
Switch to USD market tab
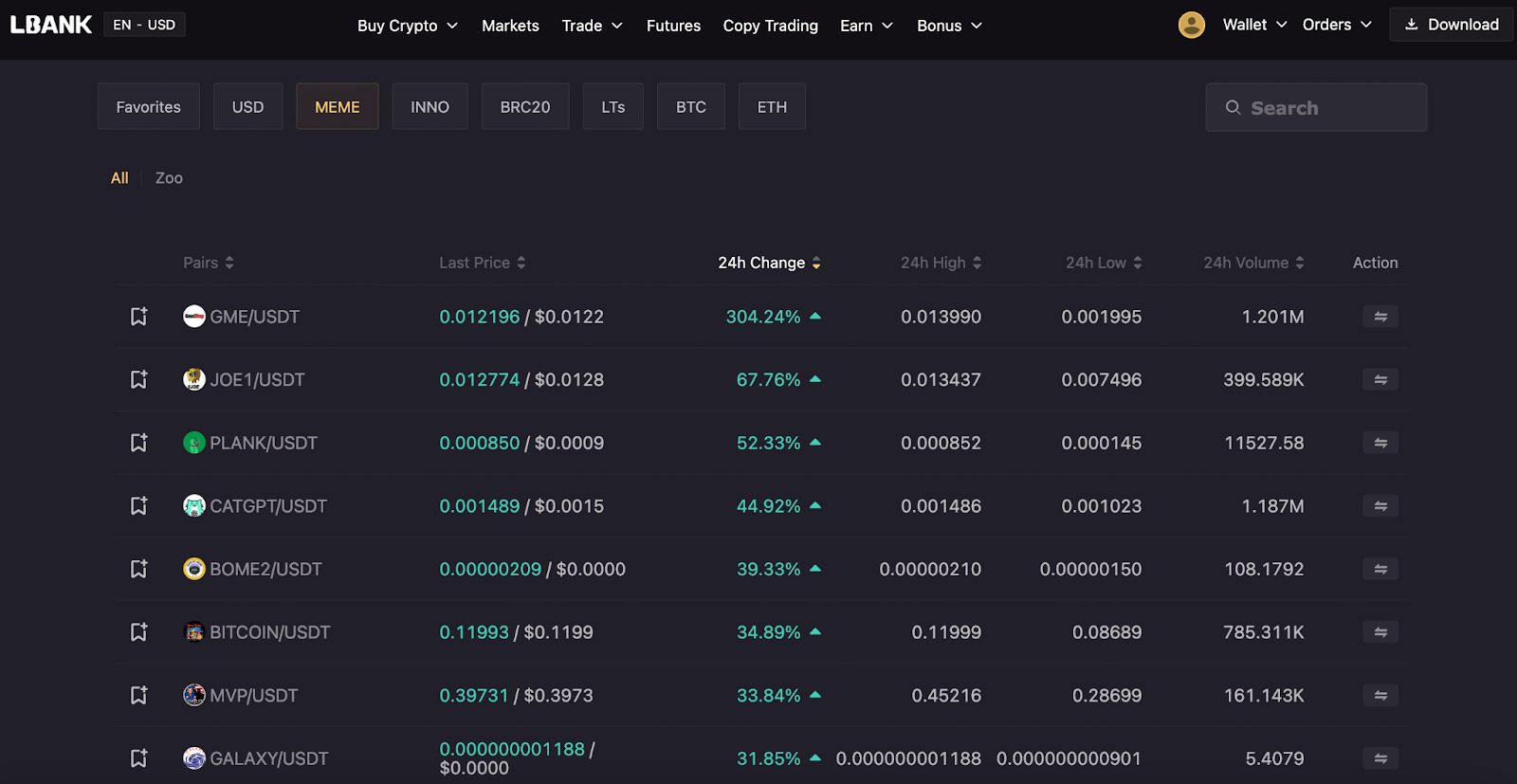pyautogui.click(x=248, y=107)
